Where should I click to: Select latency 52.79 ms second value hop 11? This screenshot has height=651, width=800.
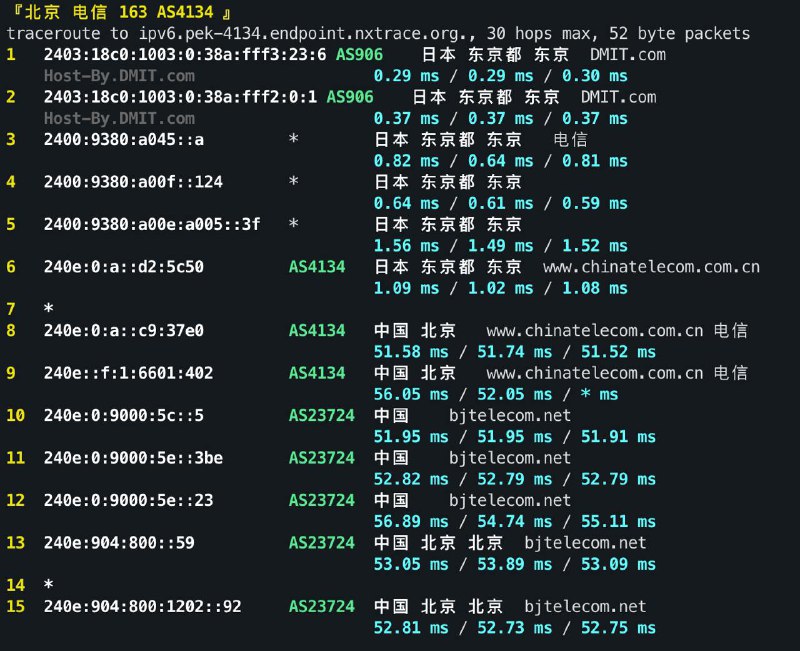click(514, 479)
